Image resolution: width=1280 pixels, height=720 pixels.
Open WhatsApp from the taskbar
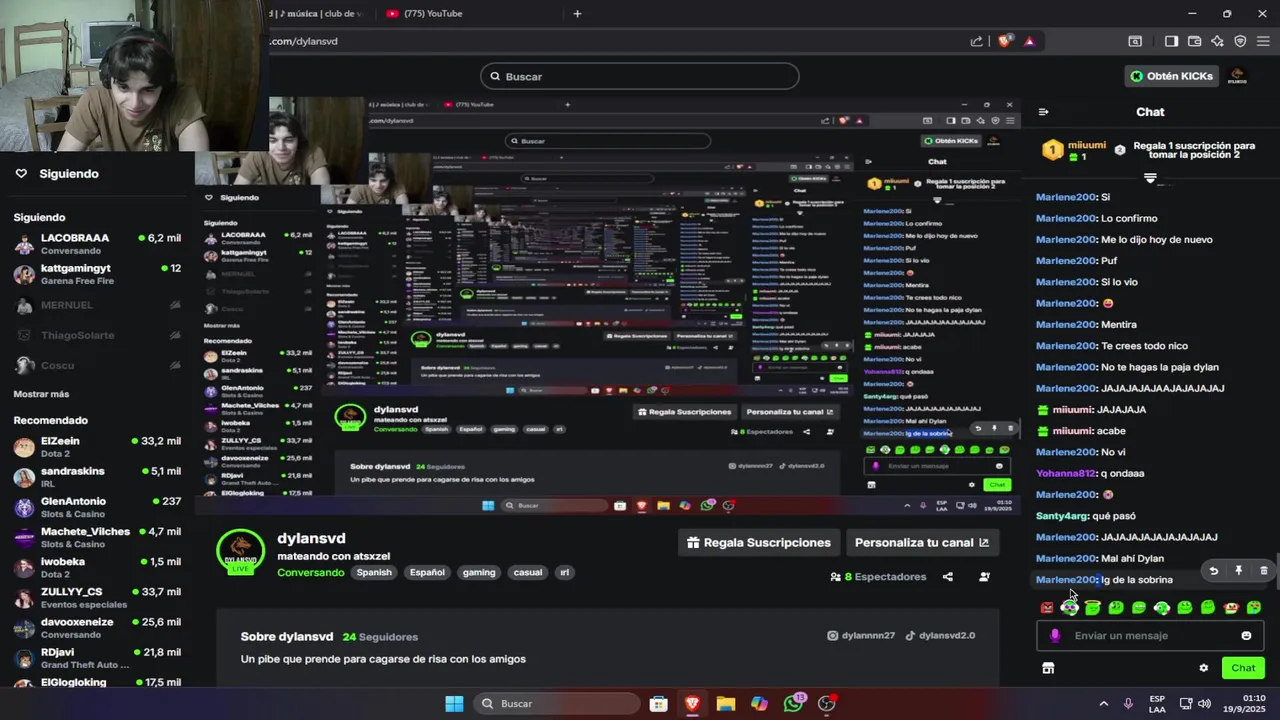[x=793, y=703]
